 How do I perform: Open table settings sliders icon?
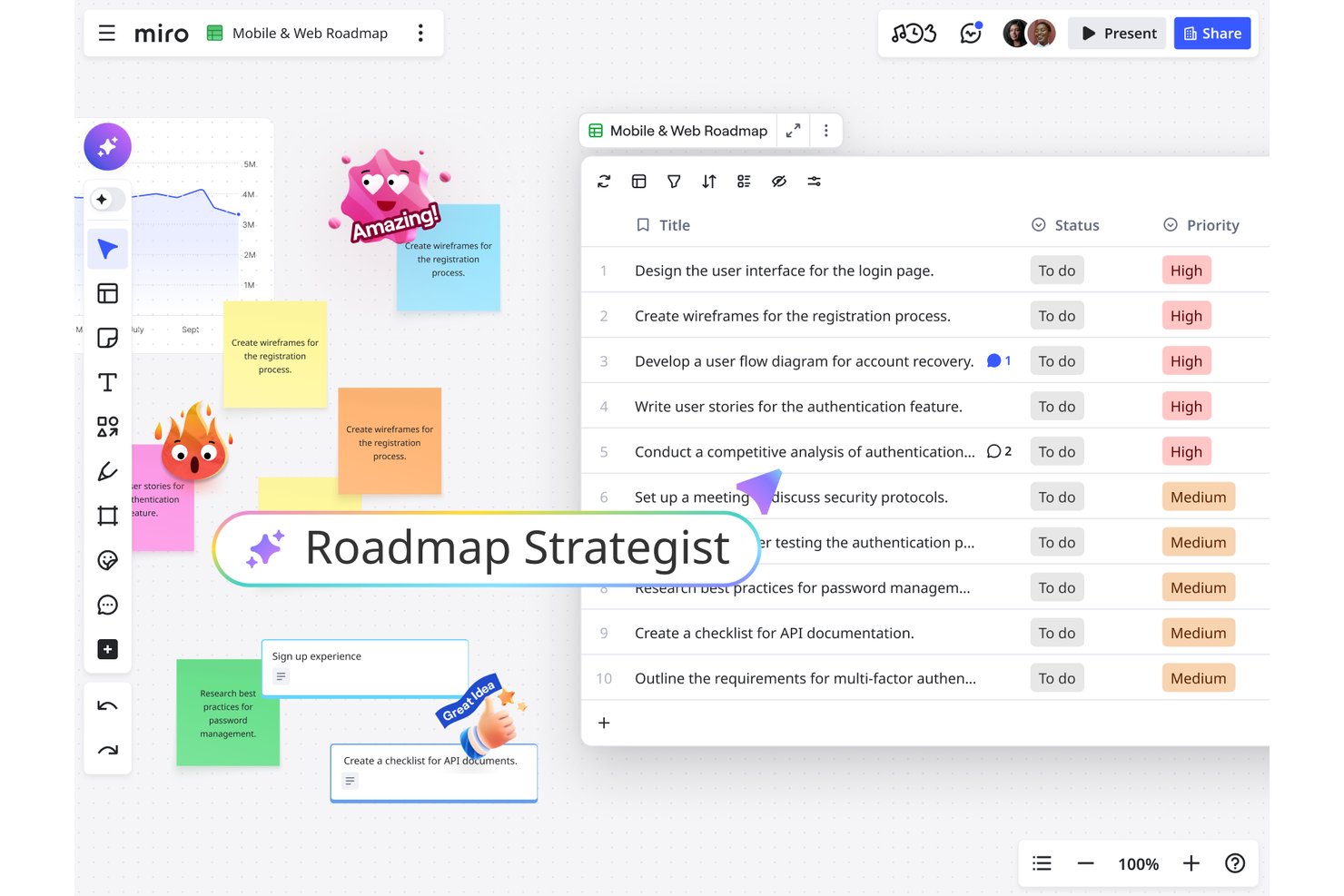tap(815, 182)
